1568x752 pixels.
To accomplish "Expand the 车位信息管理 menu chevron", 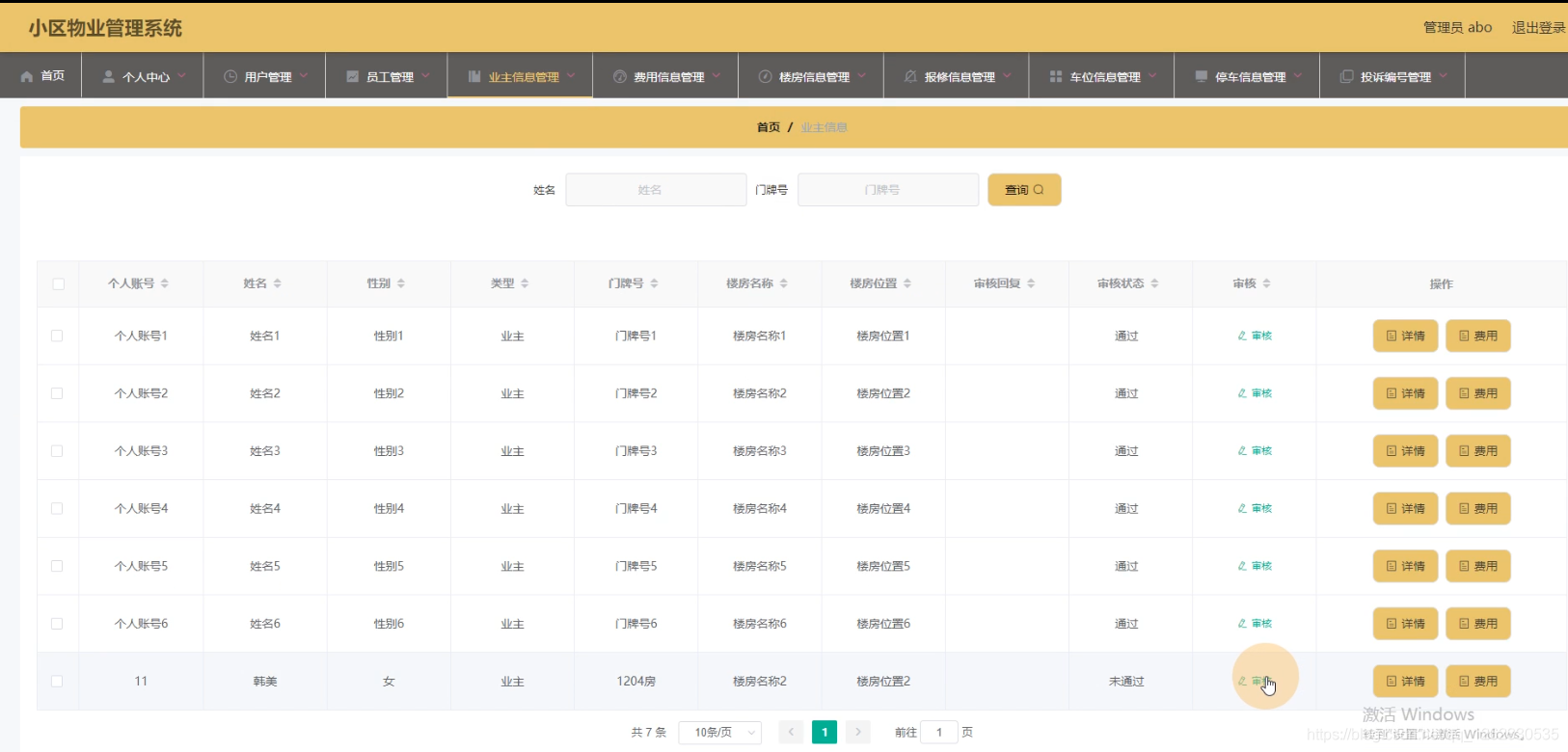I will click(x=1152, y=75).
